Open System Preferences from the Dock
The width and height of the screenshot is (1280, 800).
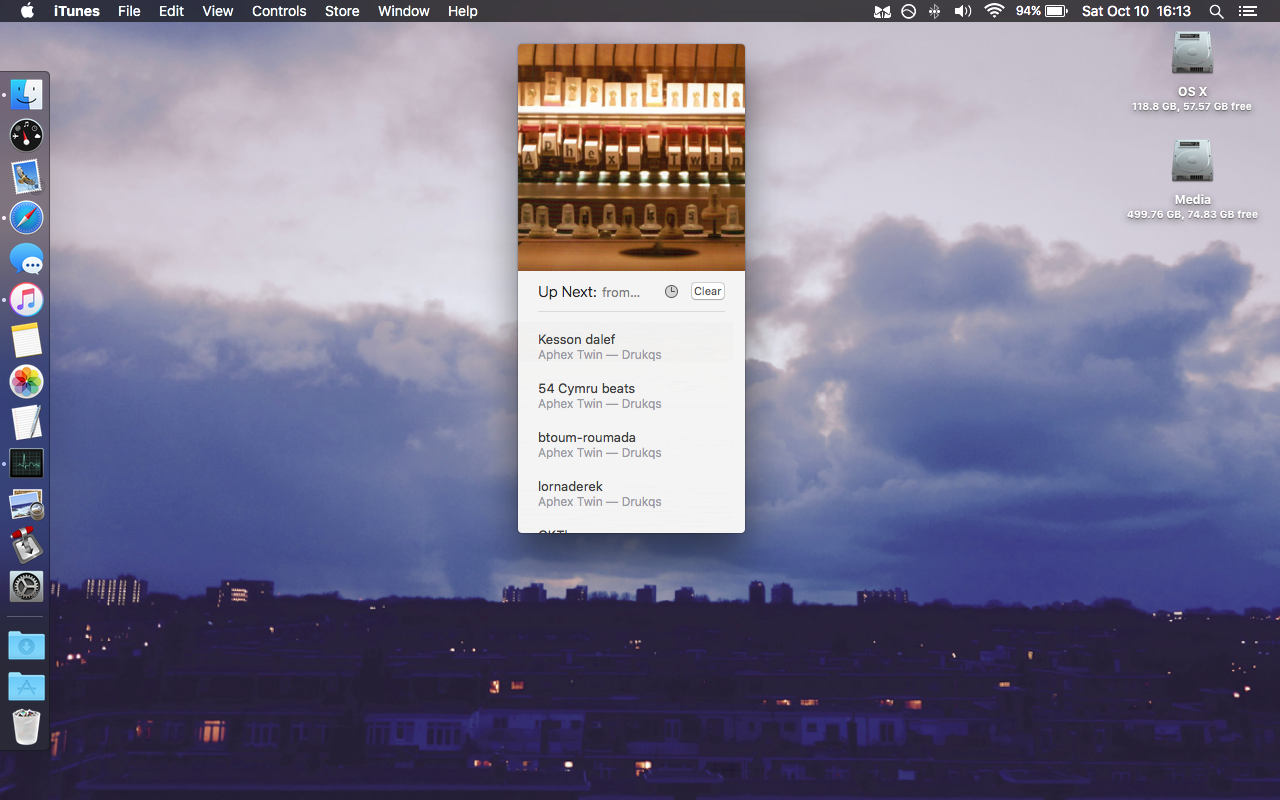(x=26, y=587)
